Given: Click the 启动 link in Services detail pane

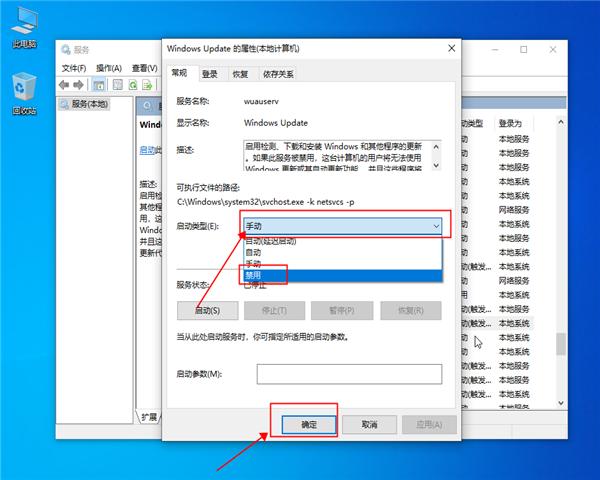Looking at the screenshot, I should click(147, 150).
